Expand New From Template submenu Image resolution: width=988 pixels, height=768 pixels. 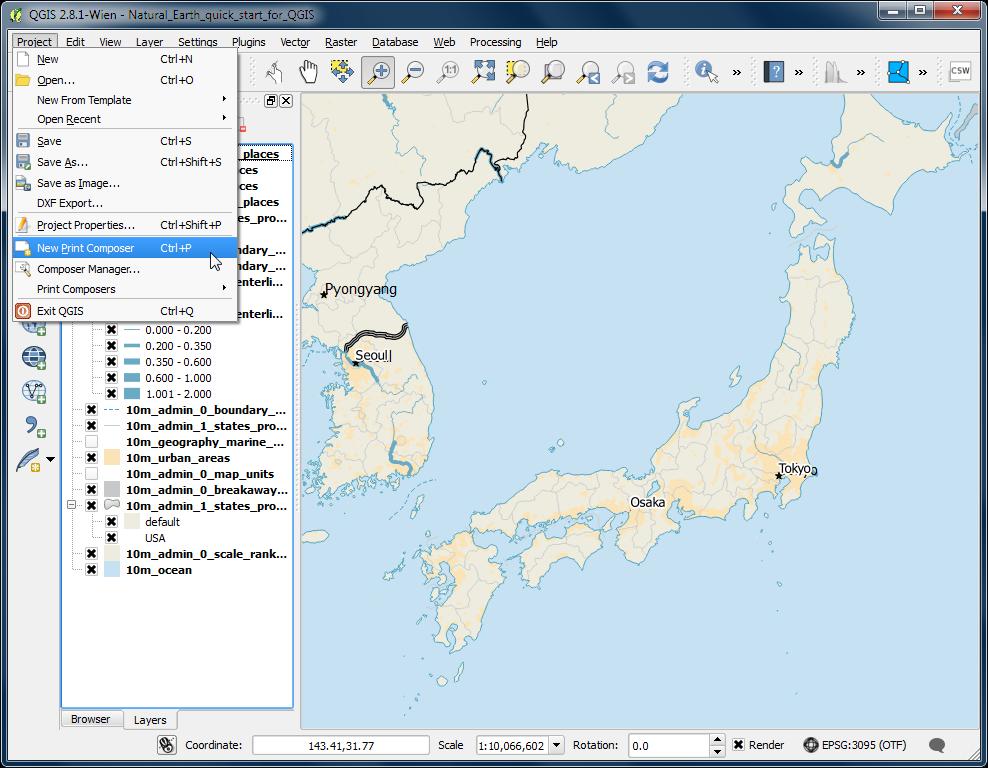coord(125,100)
